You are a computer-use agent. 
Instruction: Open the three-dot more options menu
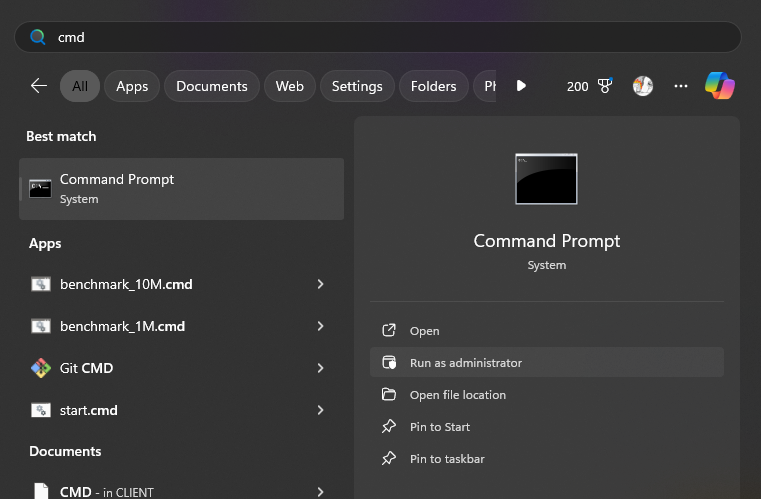[x=681, y=86]
